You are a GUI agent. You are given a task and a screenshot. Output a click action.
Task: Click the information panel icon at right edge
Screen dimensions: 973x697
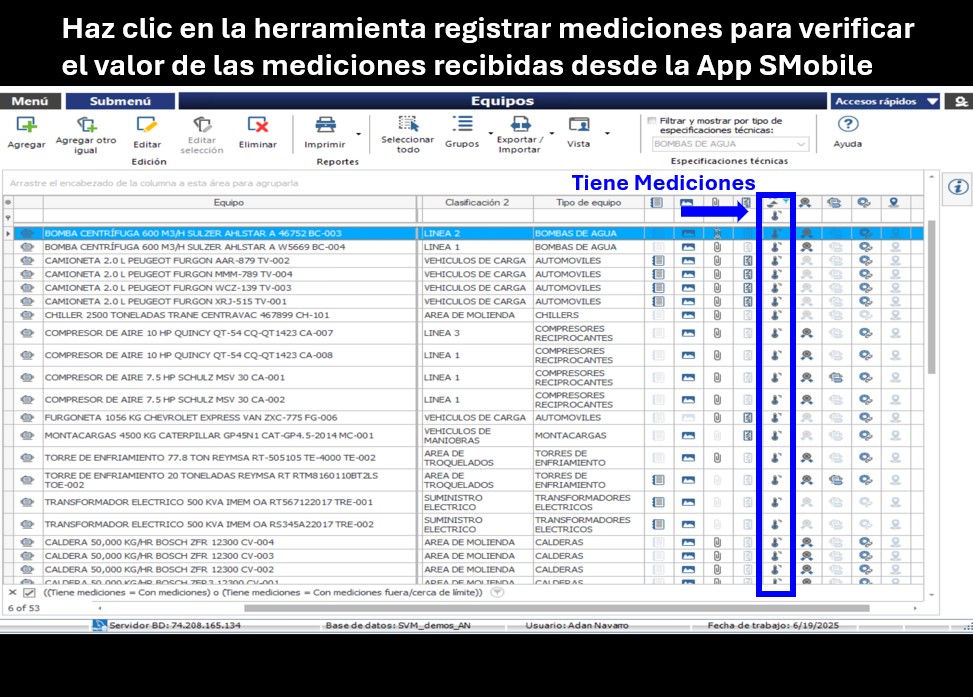point(957,186)
